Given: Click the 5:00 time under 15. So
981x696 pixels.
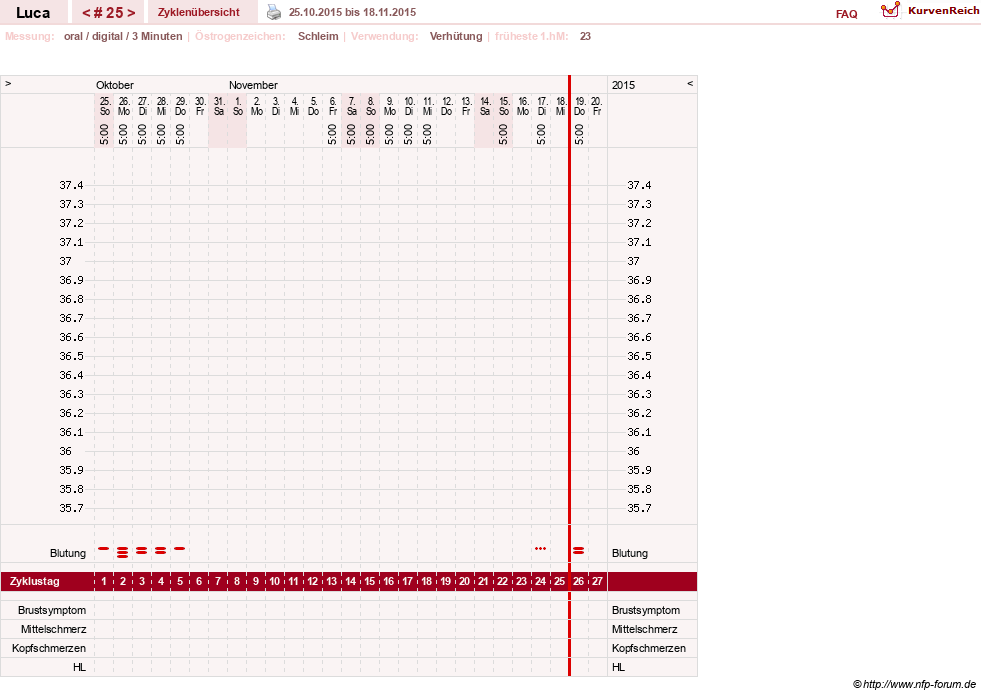Looking at the screenshot, I should [x=503, y=134].
